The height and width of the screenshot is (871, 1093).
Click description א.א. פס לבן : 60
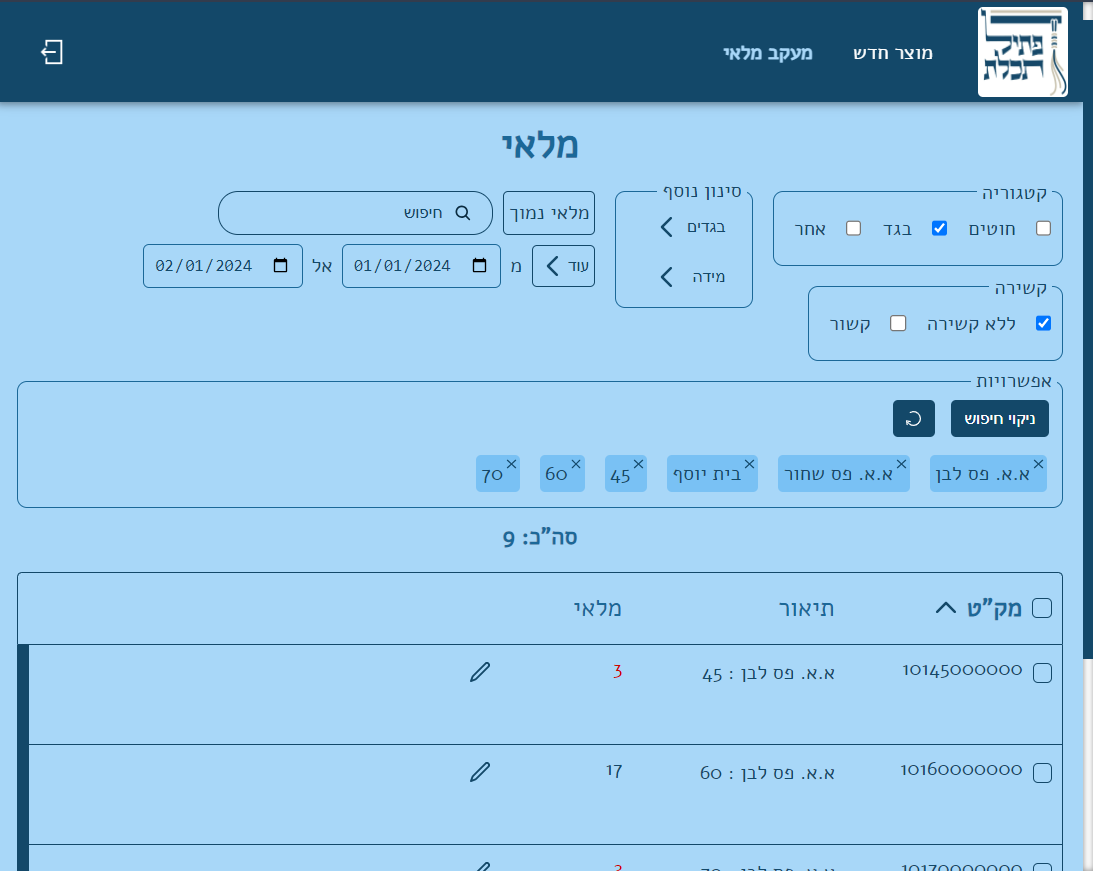point(767,773)
